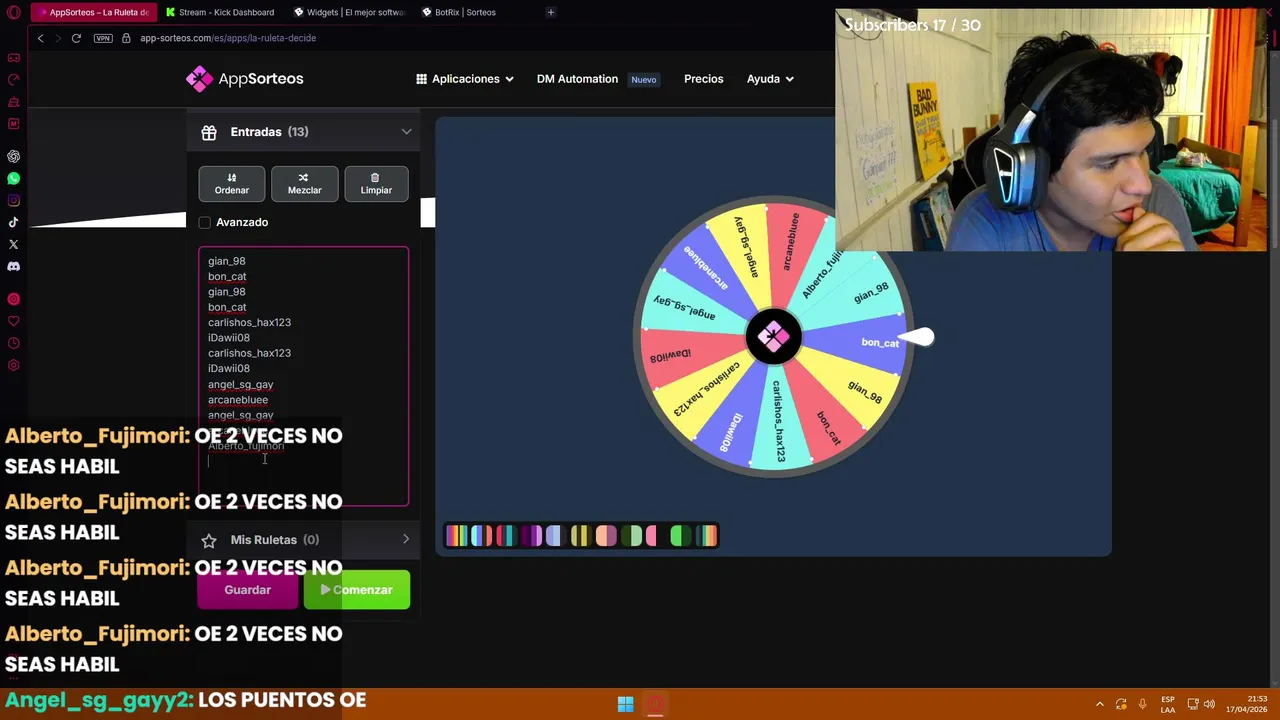Click the Guardar button
Image resolution: width=1280 pixels, height=720 pixels.
[247, 590]
